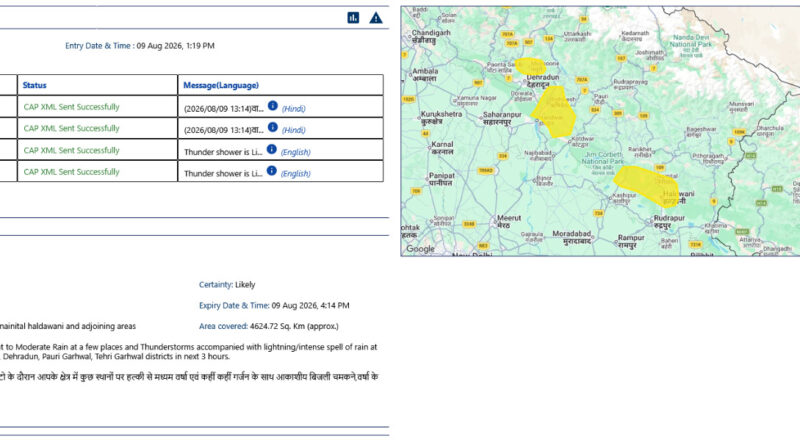This screenshot has height=445, width=800.
Task: Click the Message(Language) column header
Action: point(221,85)
